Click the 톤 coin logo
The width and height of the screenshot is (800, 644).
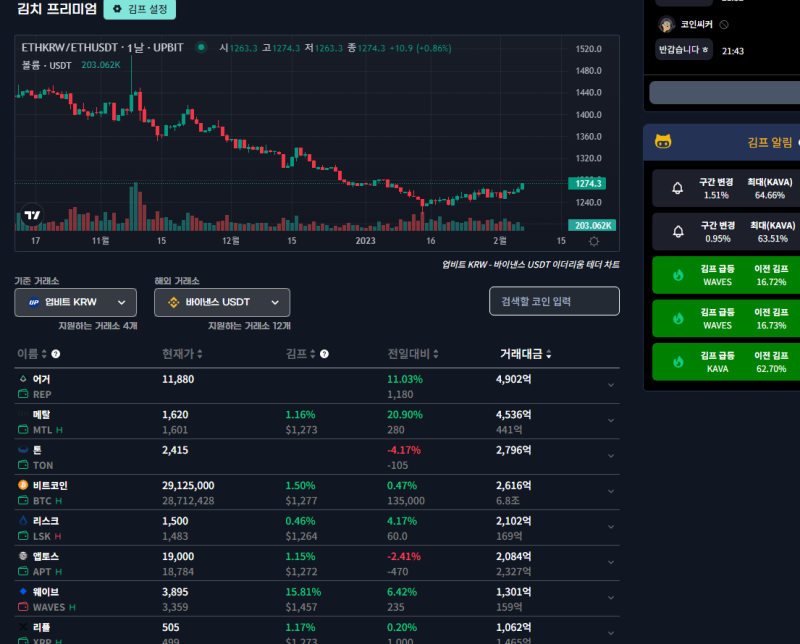(x=23, y=450)
